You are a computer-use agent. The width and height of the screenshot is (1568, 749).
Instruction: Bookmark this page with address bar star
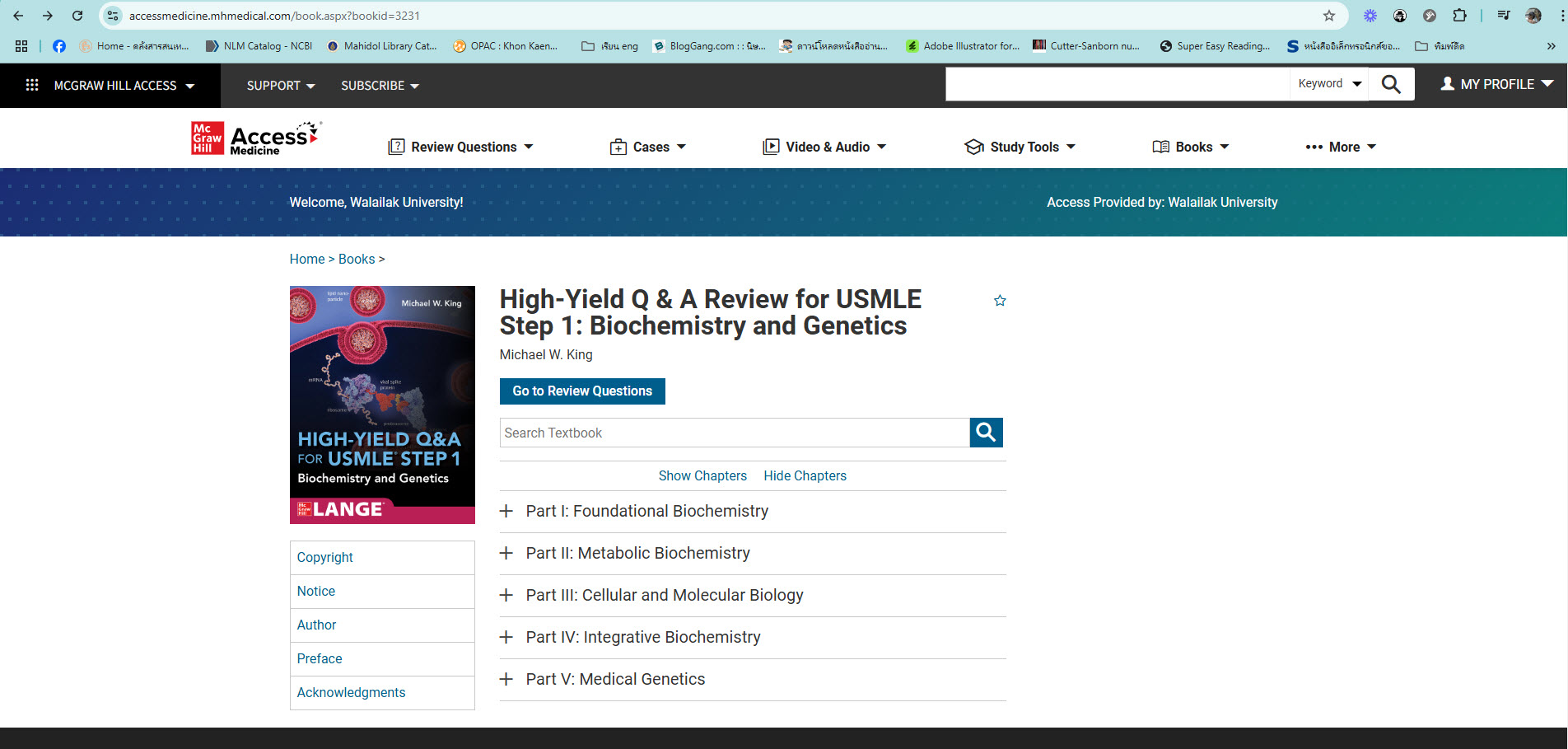pyautogui.click(x=1329, y=16)
